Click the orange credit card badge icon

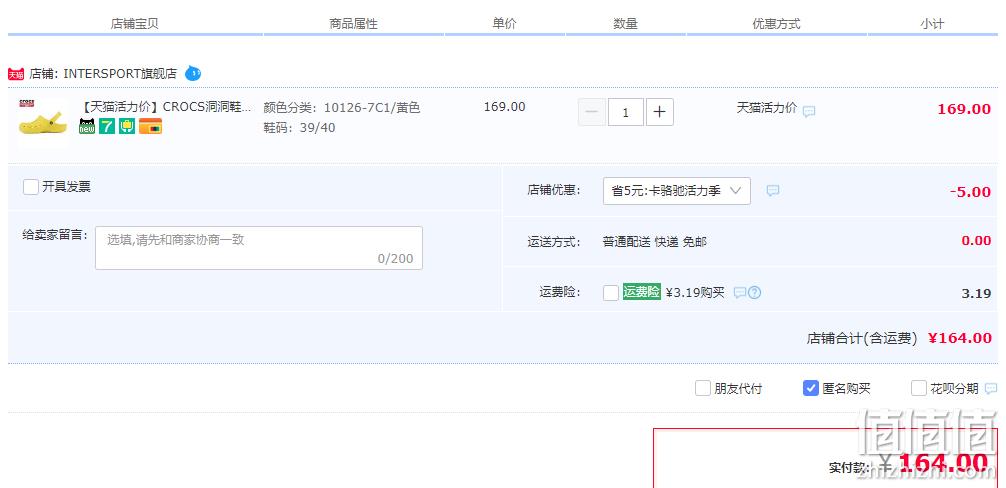[x=150, y=126]
